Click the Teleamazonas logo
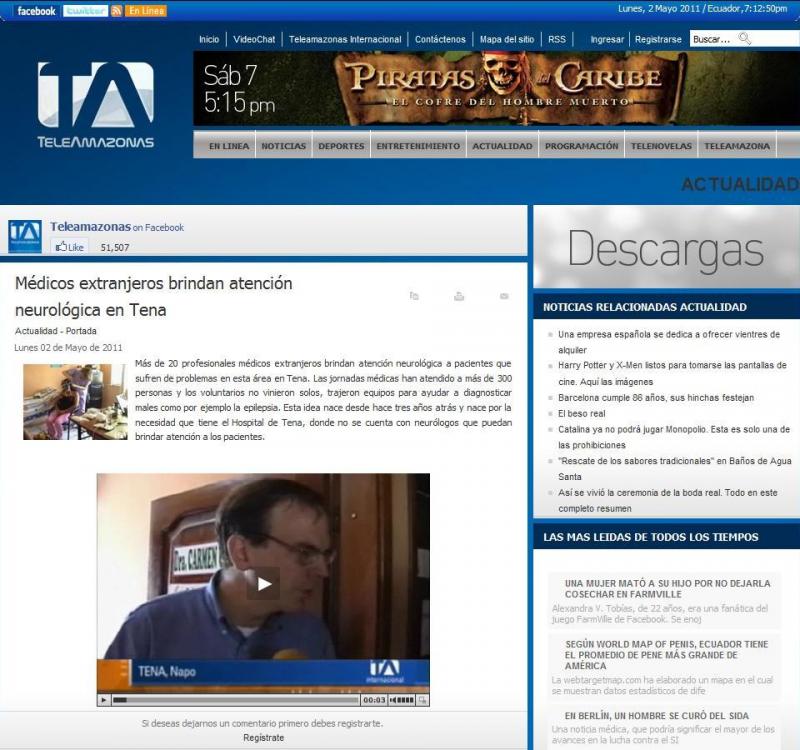This screenshot has width=800, height=750. [x=96, y=105]
